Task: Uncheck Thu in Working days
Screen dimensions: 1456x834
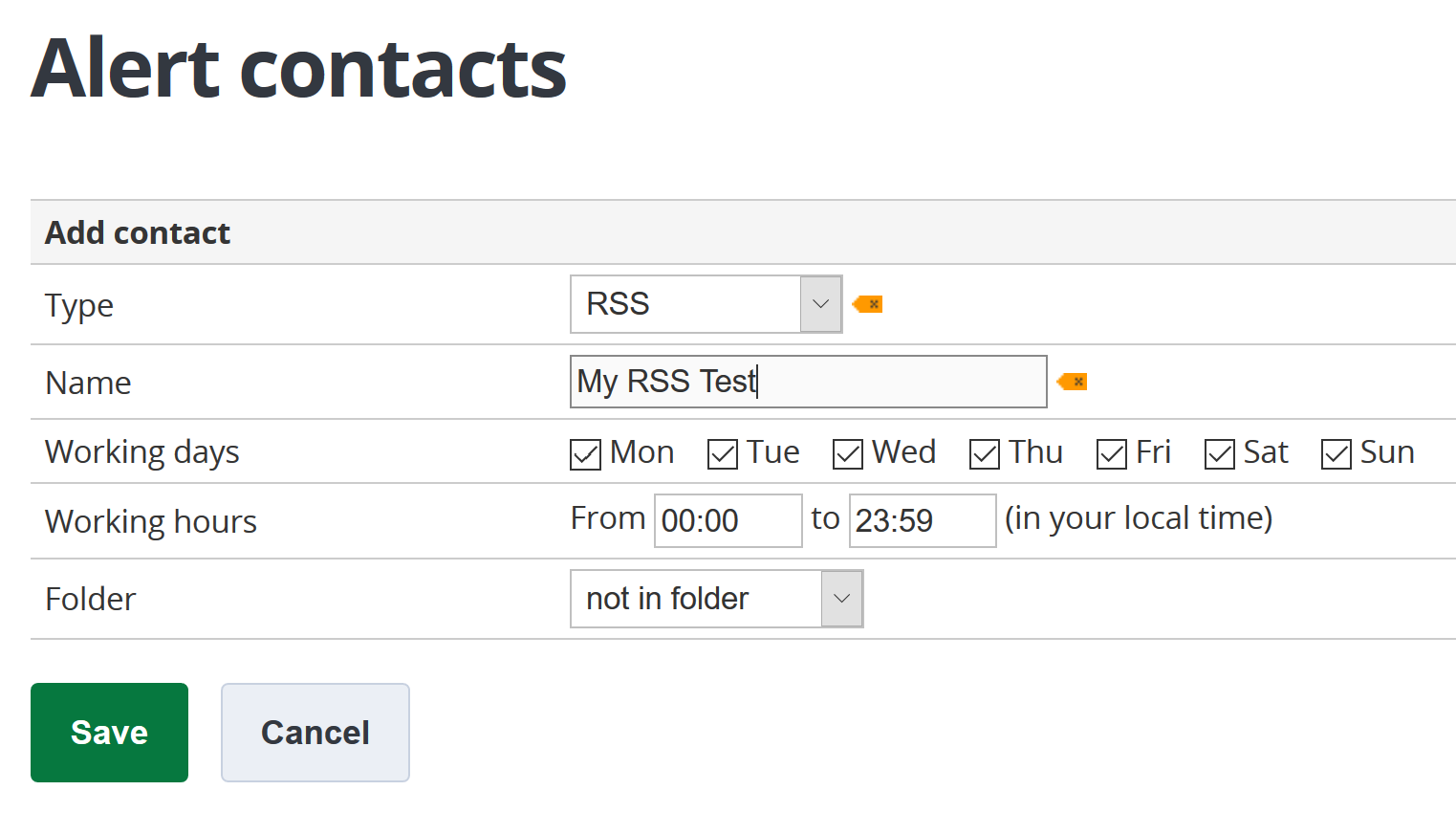Action: pyautogui.click(x=985, y=454)
